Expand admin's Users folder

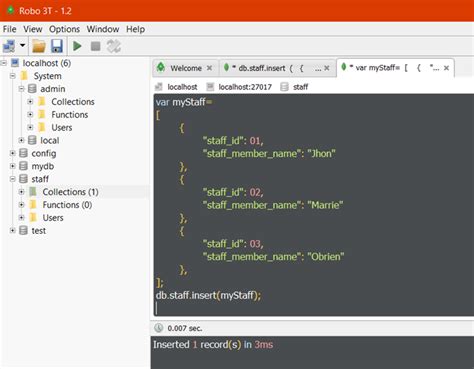tap(30, 128)
